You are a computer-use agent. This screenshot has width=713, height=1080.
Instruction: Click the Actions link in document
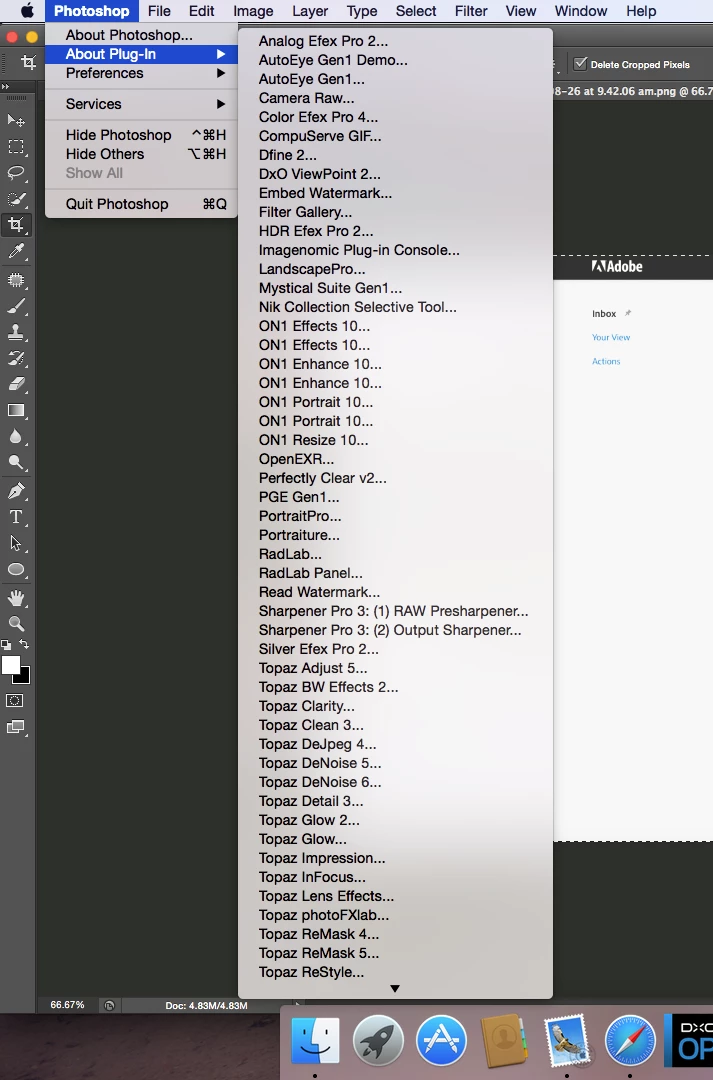click(x=606, y=361)
